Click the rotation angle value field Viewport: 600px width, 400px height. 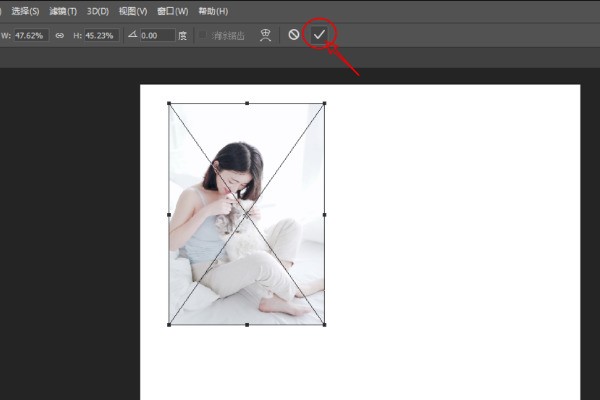coord(157,35)
